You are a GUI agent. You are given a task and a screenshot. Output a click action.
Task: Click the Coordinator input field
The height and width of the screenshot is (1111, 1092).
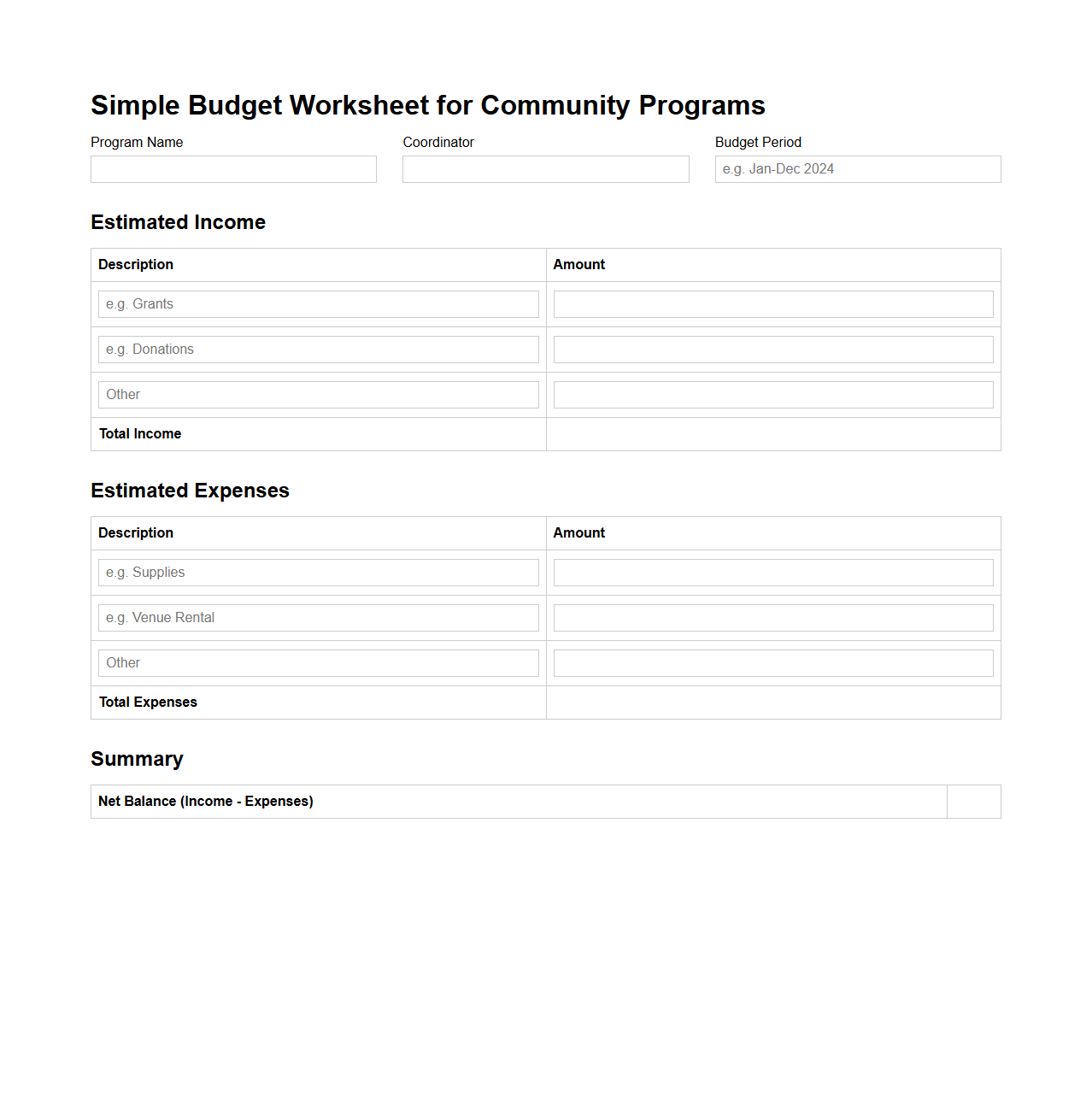544,169
